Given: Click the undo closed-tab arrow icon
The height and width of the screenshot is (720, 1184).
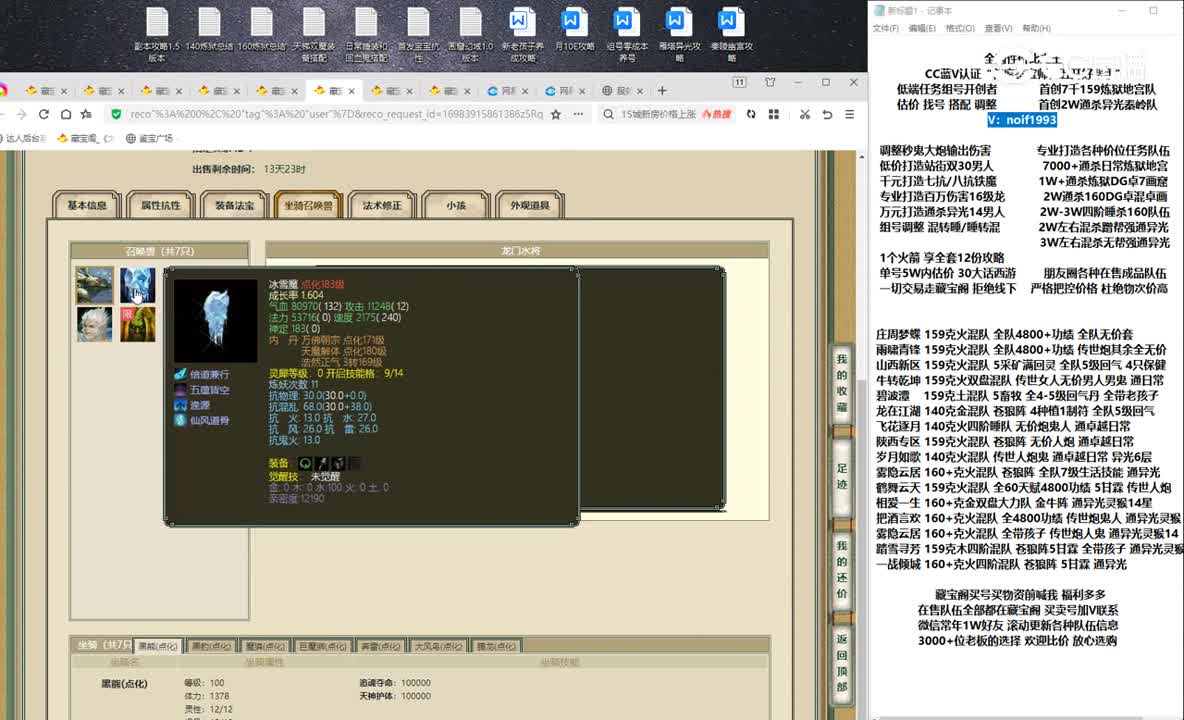Looking at the screenshot, I should pos(828,114).
